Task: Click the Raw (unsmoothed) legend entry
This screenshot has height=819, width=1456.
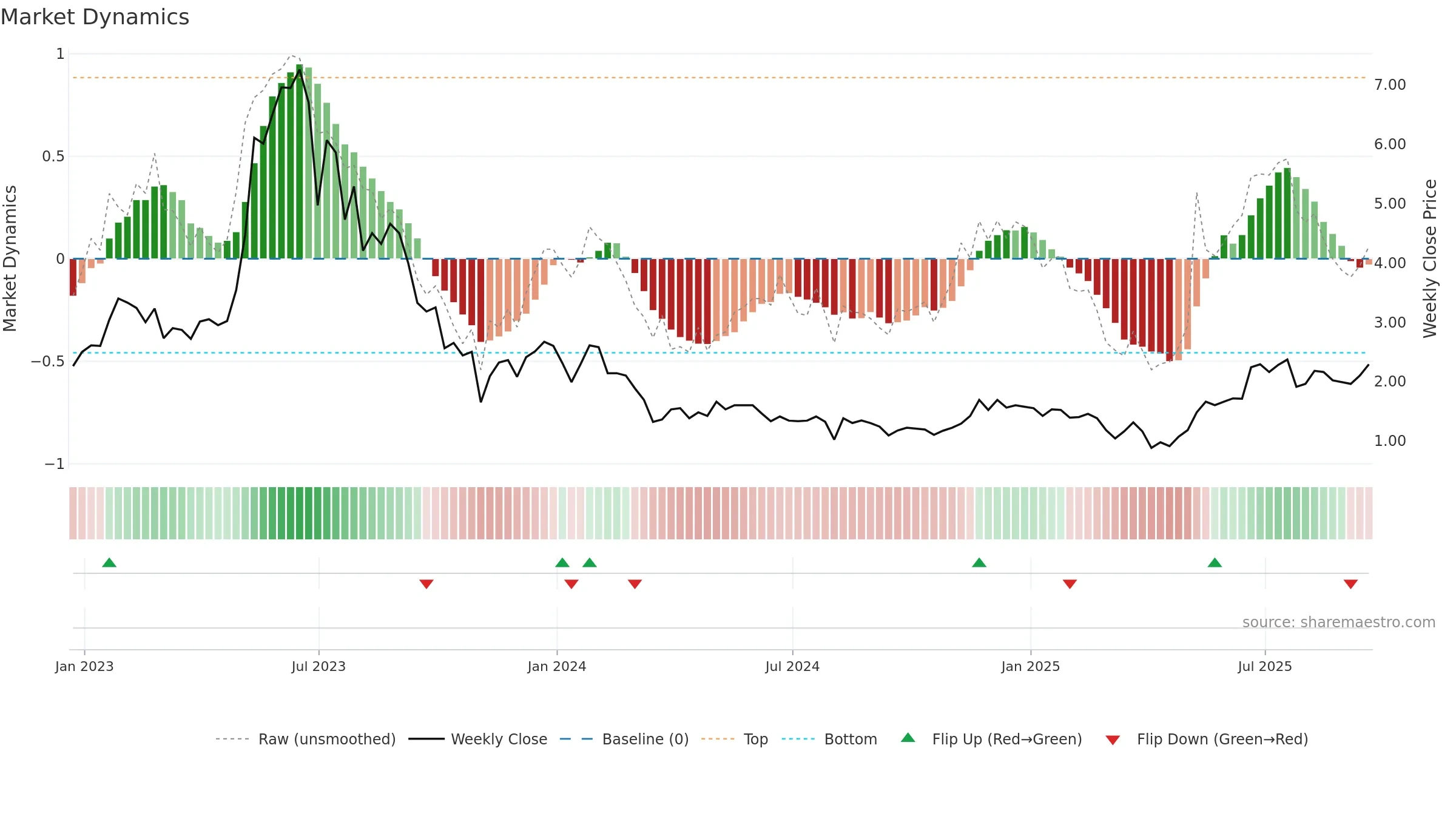Action: [x=306, y=739]
